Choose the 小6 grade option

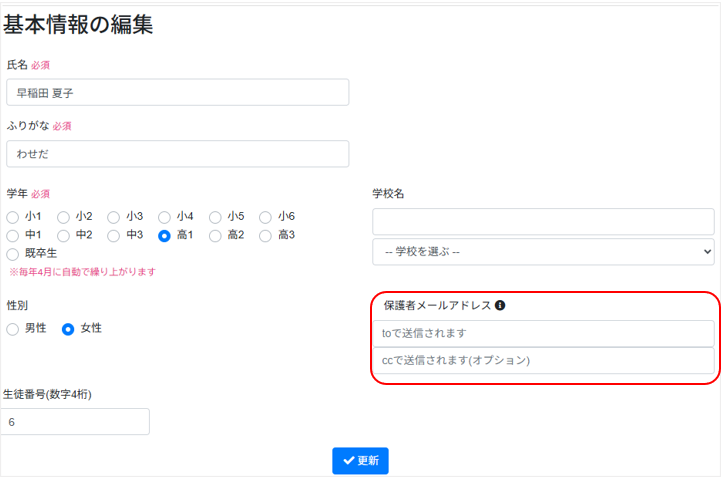click(x=265, y=217)
